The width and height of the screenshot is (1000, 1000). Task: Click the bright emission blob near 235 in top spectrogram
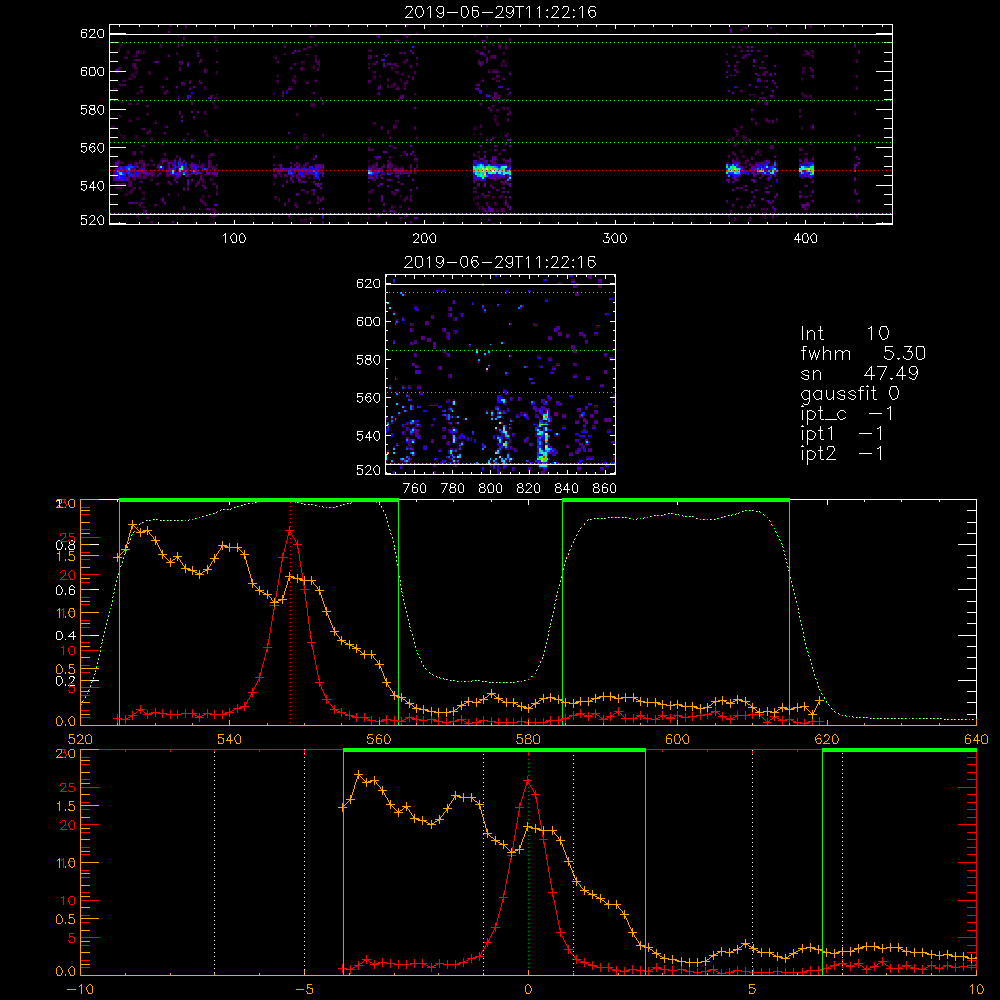click(492, 171)
